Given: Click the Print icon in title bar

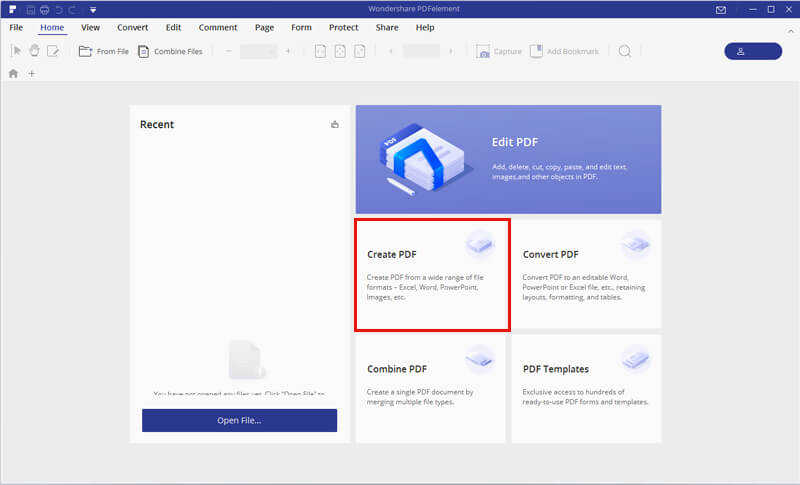Looking at the screenshot, I should pyautogui.click(x=44, y=10).
